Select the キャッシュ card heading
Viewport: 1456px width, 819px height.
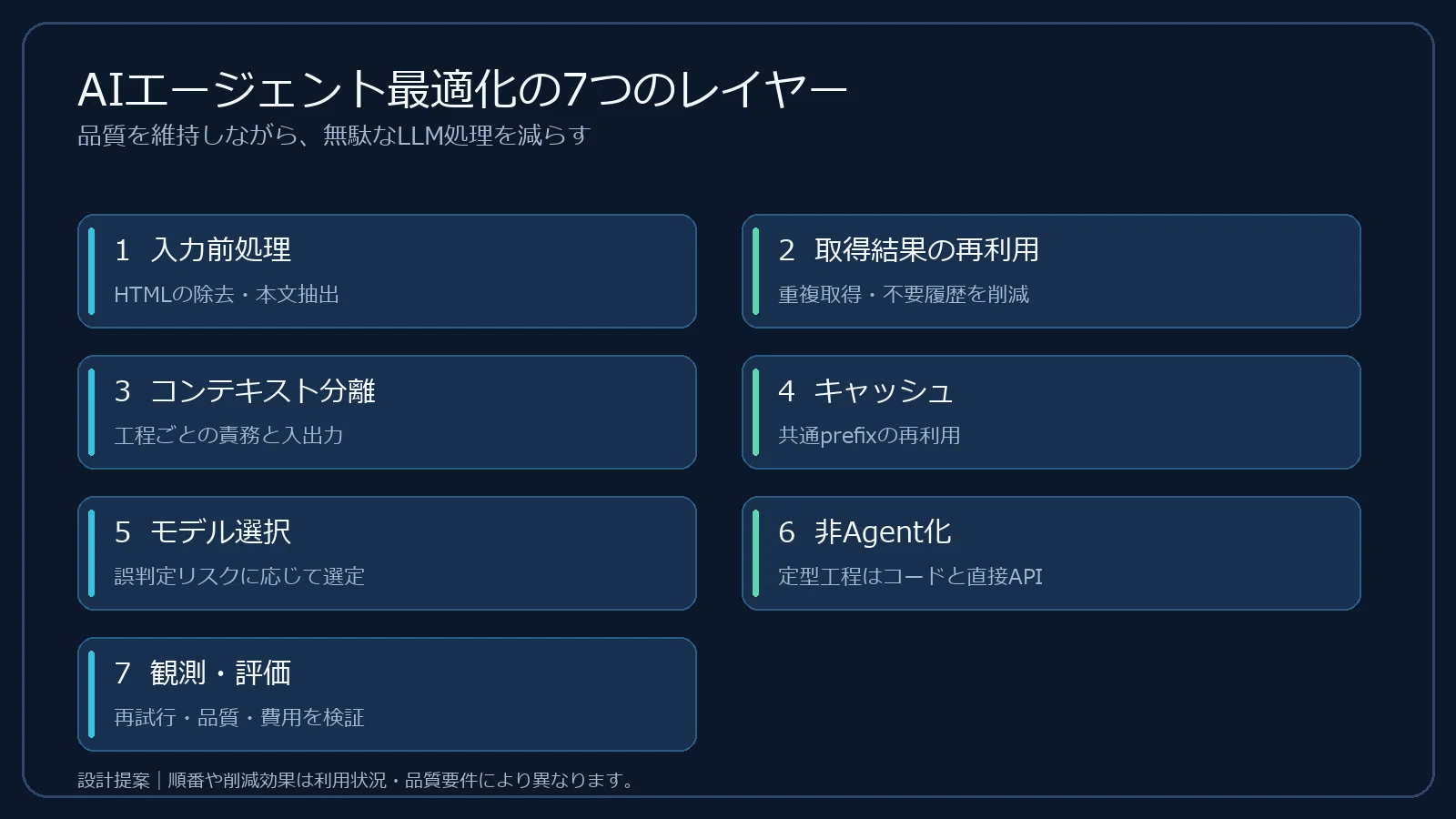pos(884,390)
